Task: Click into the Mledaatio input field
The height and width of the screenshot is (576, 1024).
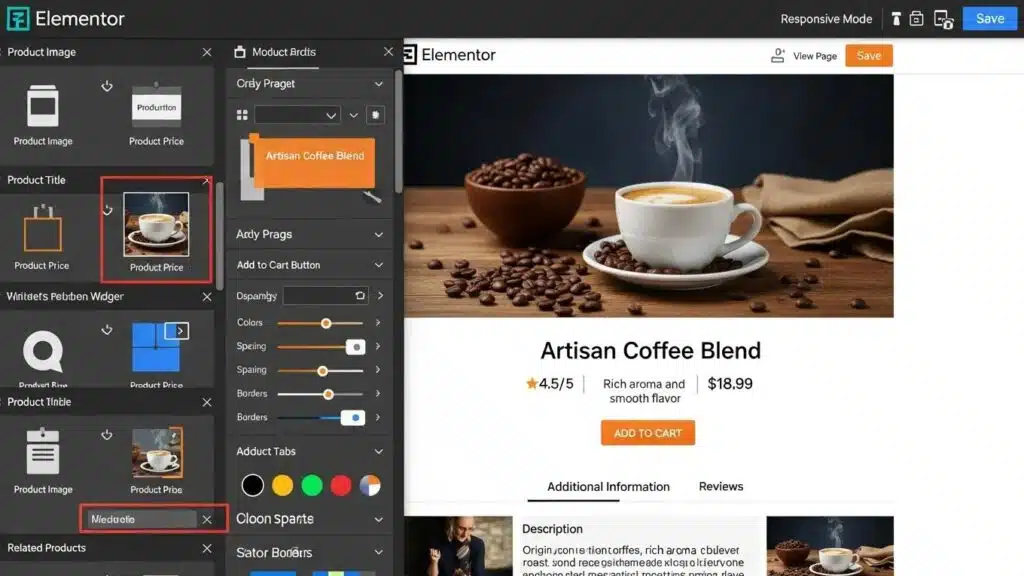Action: (141, 519)
